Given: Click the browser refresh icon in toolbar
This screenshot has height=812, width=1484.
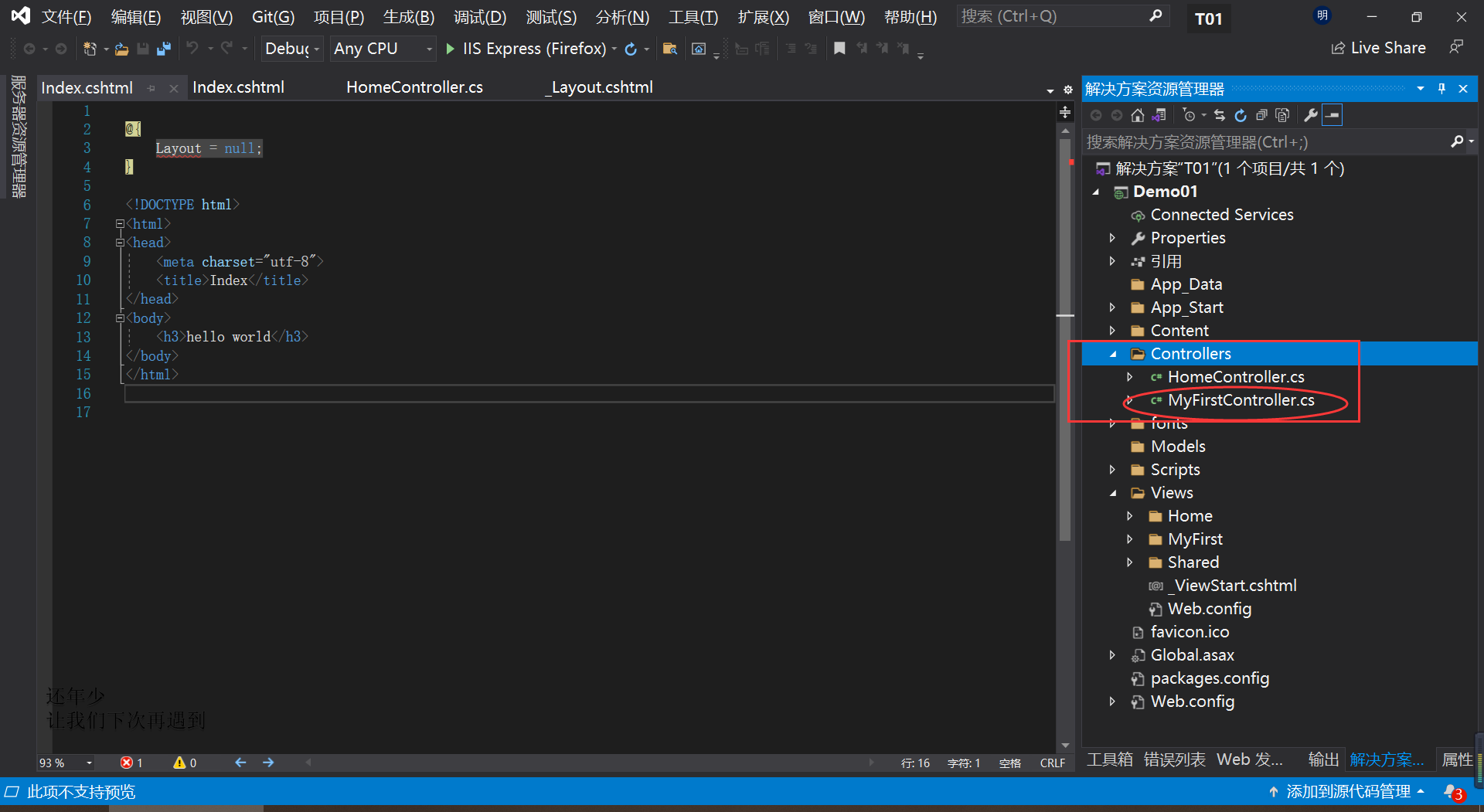Looking at the screenshot, I should tap(631, 49).
